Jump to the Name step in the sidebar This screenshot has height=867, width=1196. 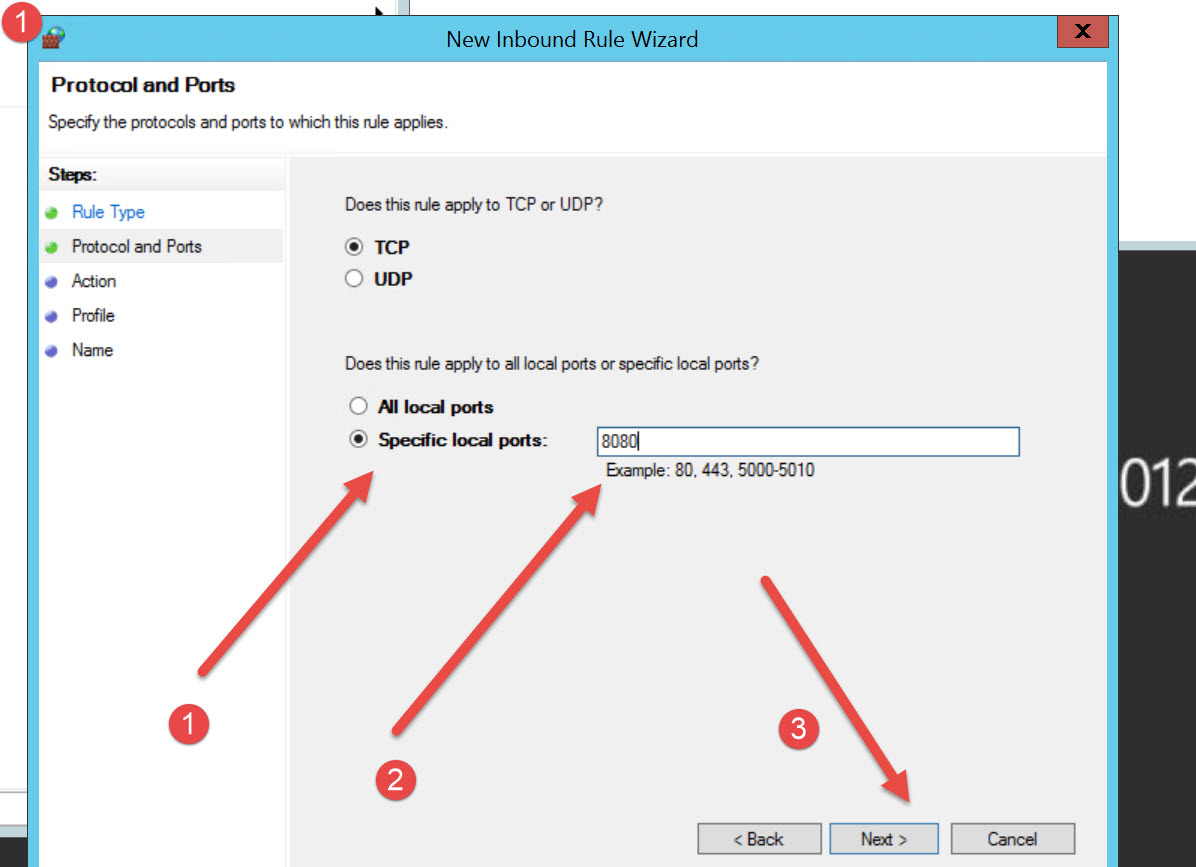click(92, 350)
